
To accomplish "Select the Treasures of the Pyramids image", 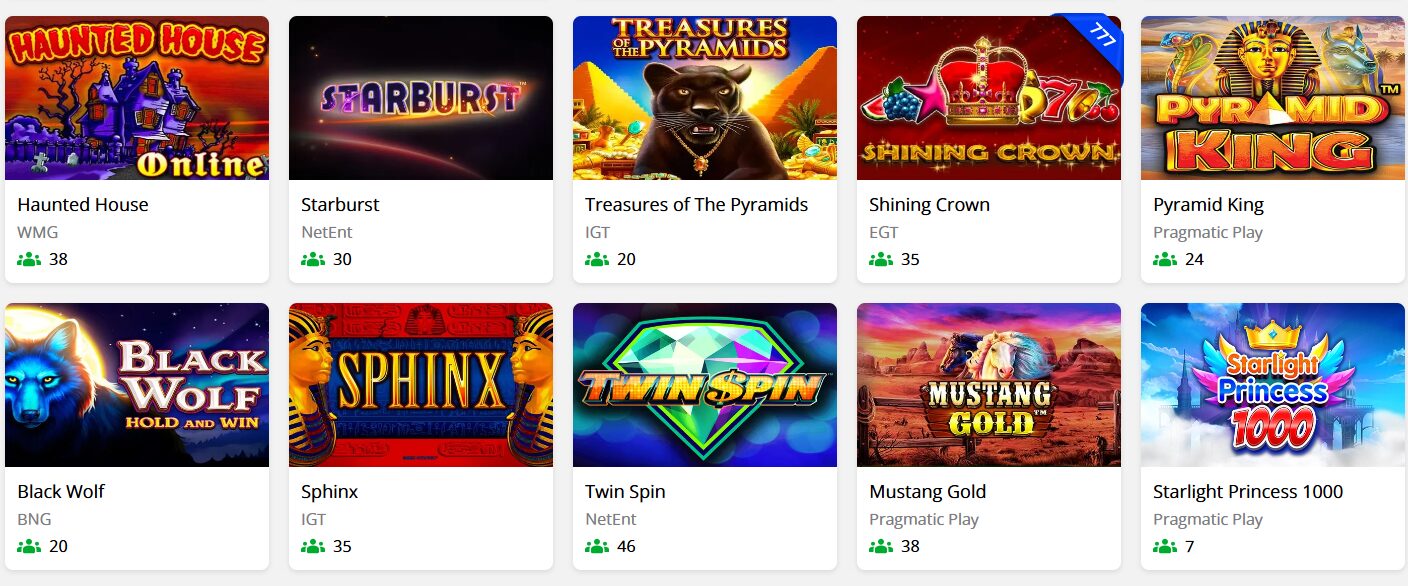I will tap(705, 98).
